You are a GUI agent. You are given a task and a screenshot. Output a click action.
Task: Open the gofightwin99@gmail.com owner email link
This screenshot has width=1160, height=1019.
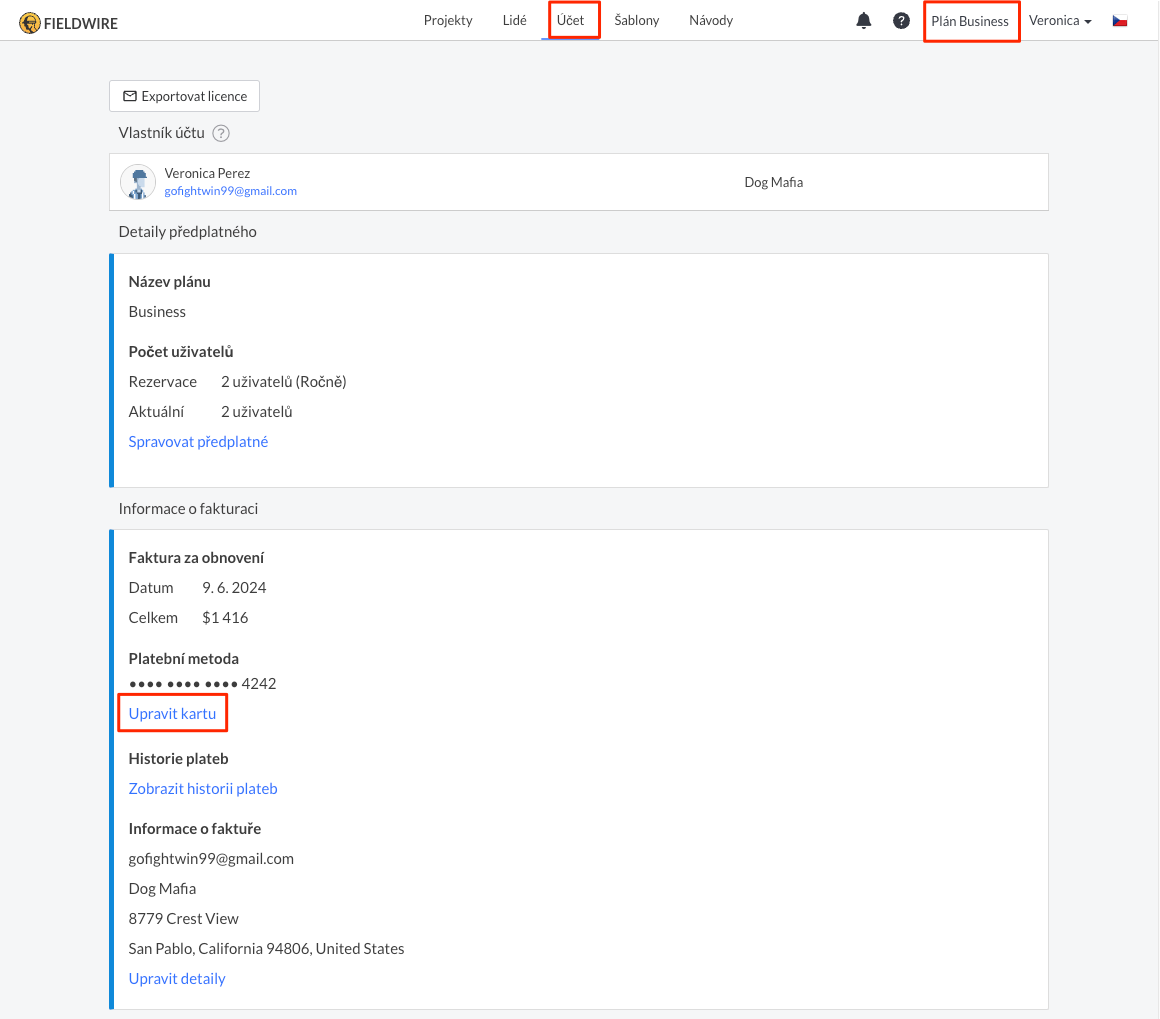(231, 191)
